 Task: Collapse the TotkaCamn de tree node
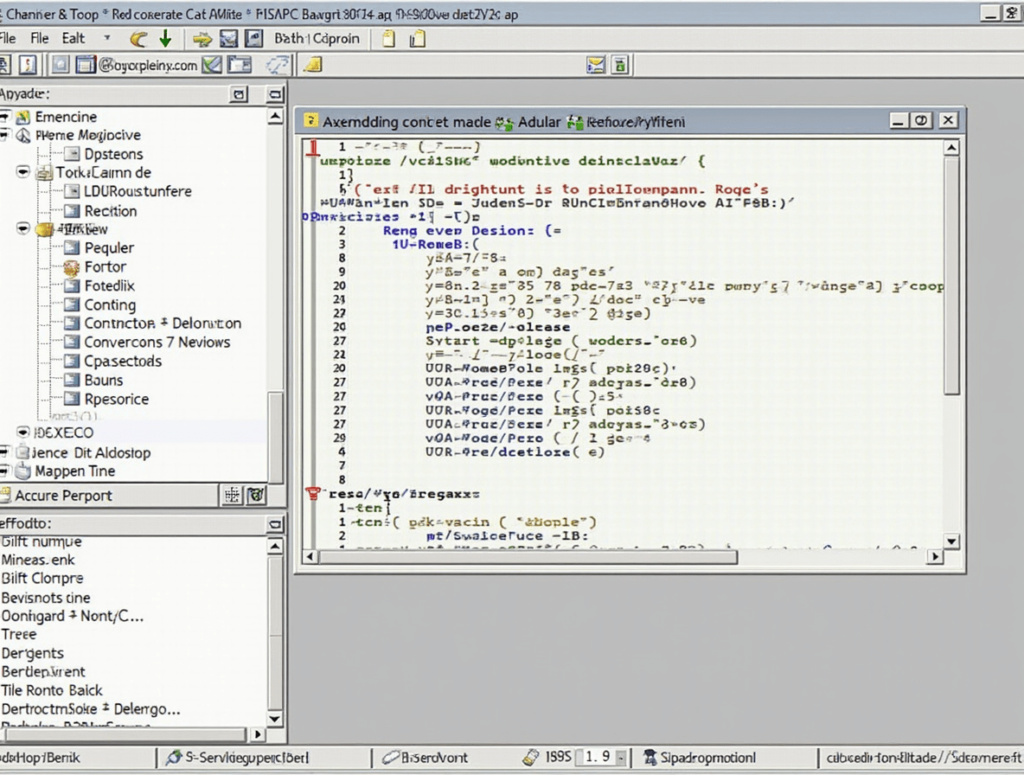[23, 172]
